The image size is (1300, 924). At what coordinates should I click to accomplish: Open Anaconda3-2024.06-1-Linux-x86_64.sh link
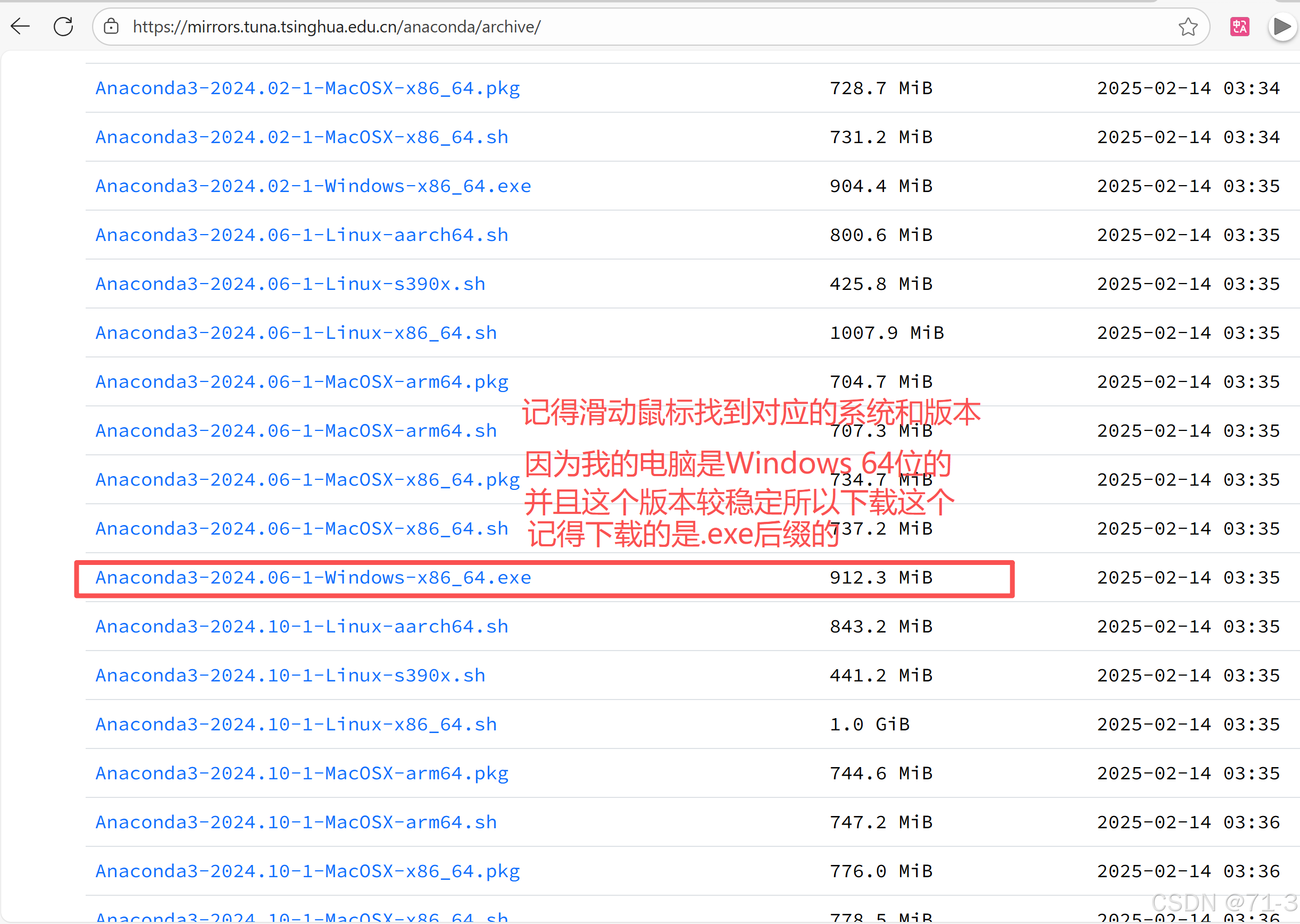click(x=296, y=333)
